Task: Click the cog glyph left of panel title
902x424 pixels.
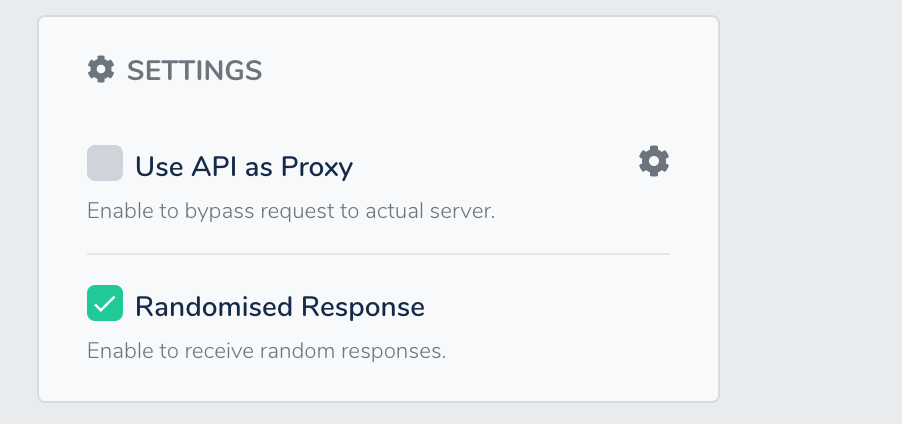Action: click(101, 69)
